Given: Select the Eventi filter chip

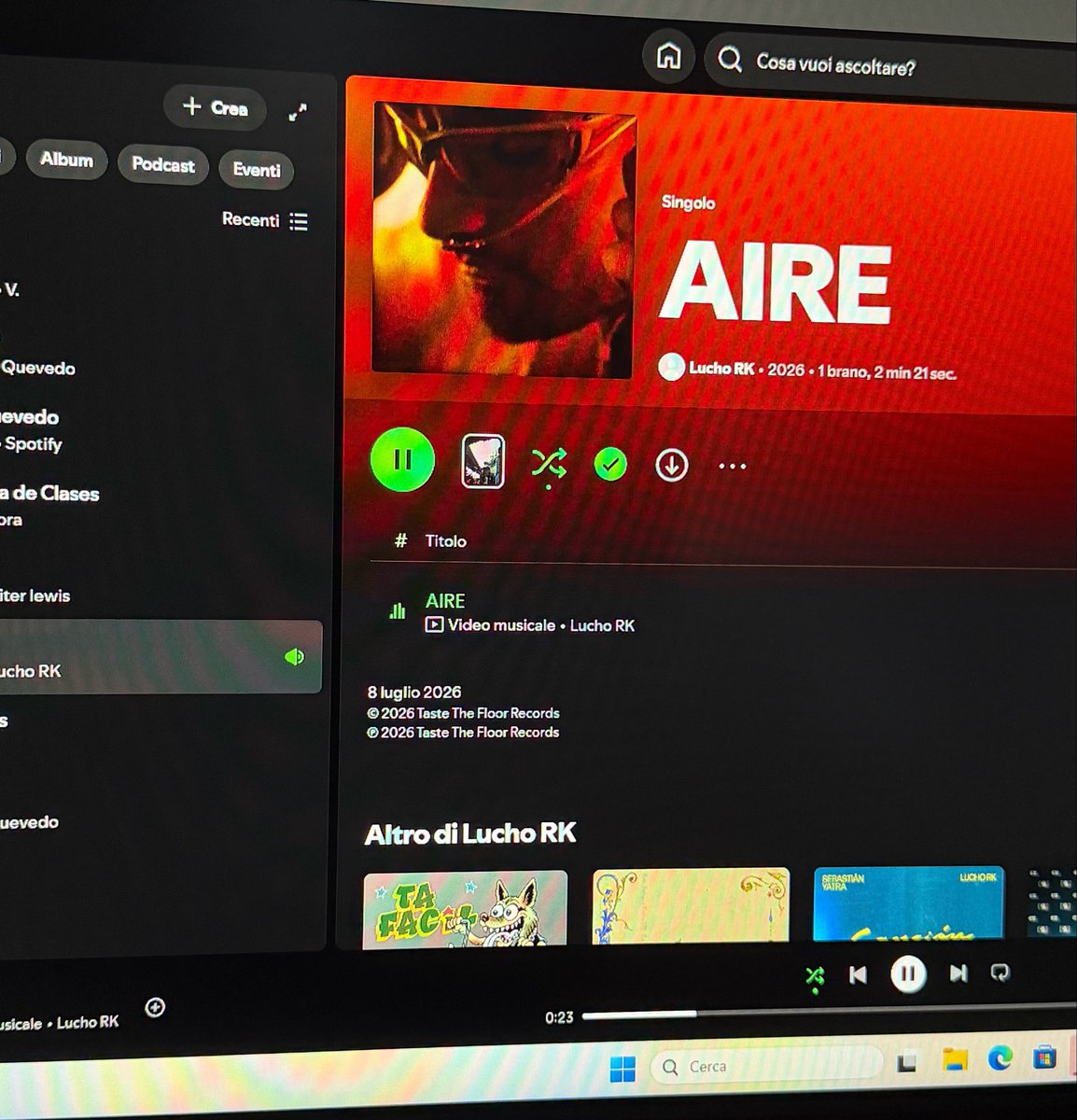Looking at the screenshot, I should [257, 170].
